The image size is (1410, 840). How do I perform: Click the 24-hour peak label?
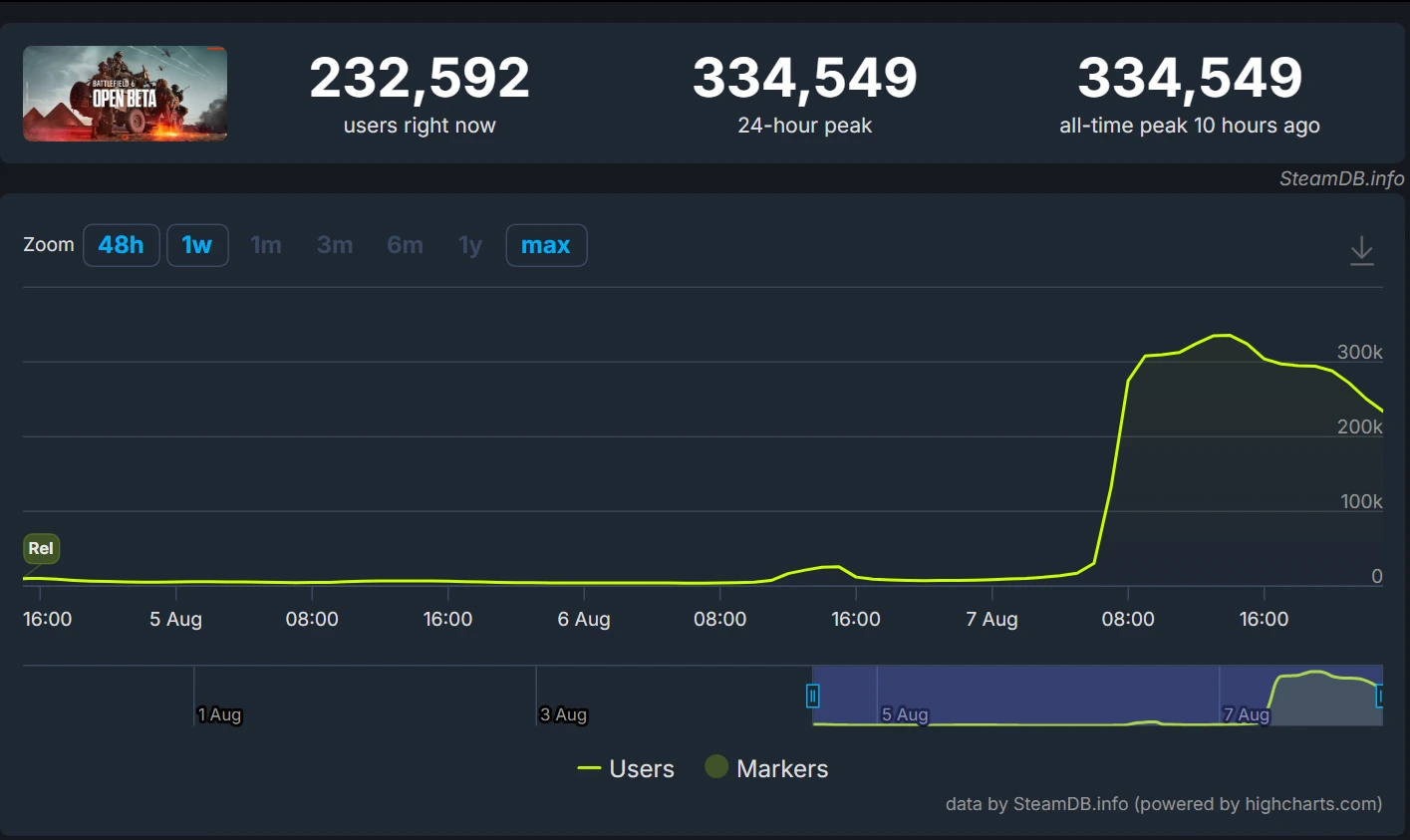coord(805,126)
